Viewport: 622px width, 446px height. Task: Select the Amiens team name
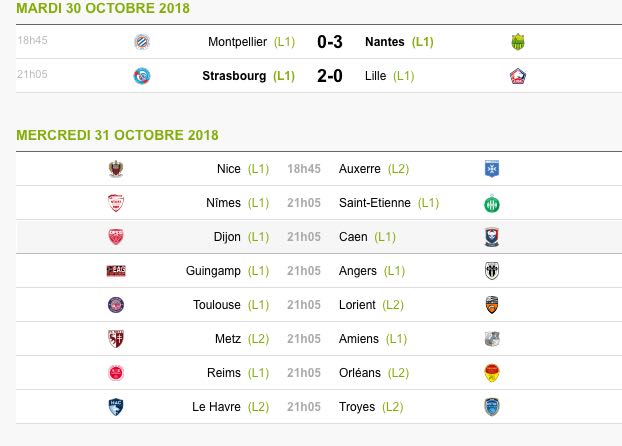pyautogui.click(x=359, y=339)
